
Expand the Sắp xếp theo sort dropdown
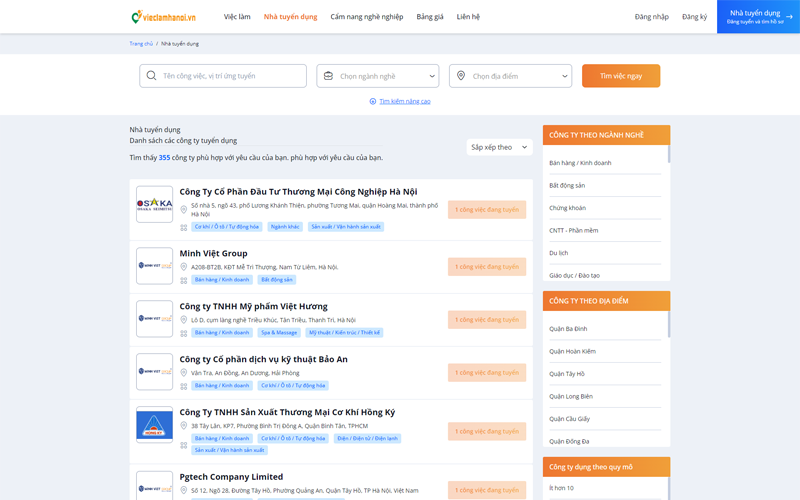pos(499,147)
